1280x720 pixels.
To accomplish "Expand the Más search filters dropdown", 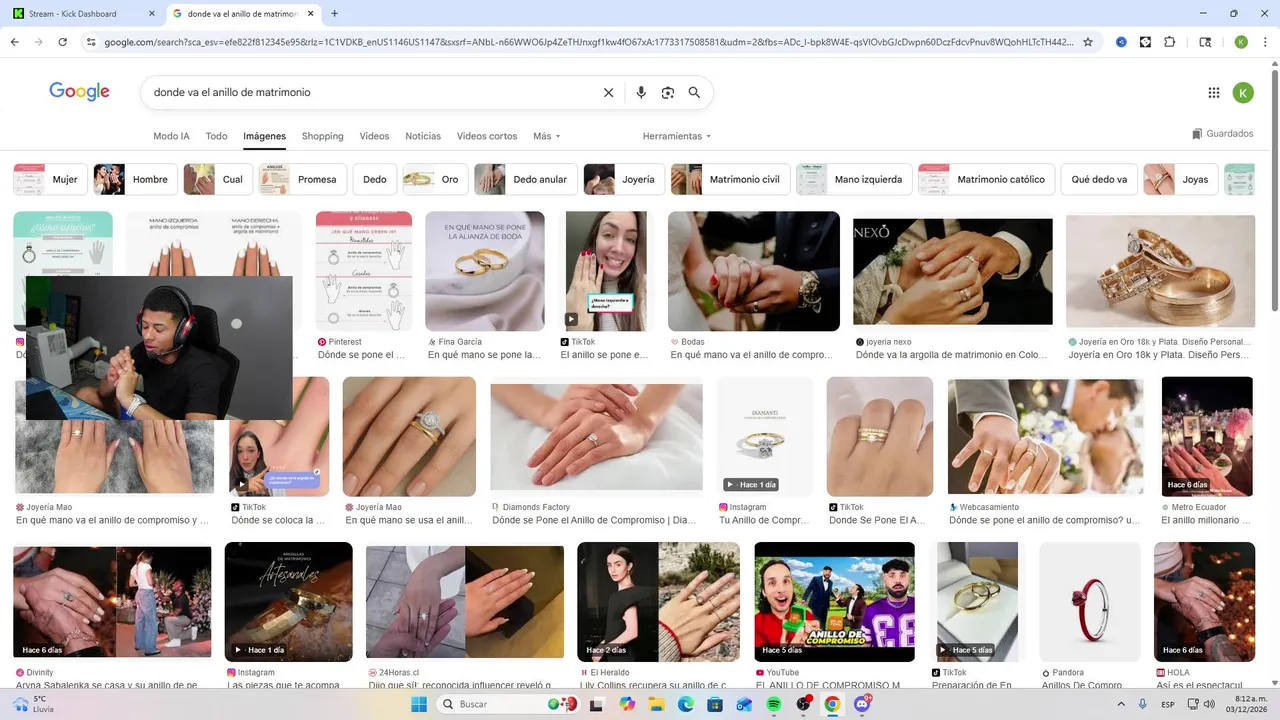I will (547, 136).
